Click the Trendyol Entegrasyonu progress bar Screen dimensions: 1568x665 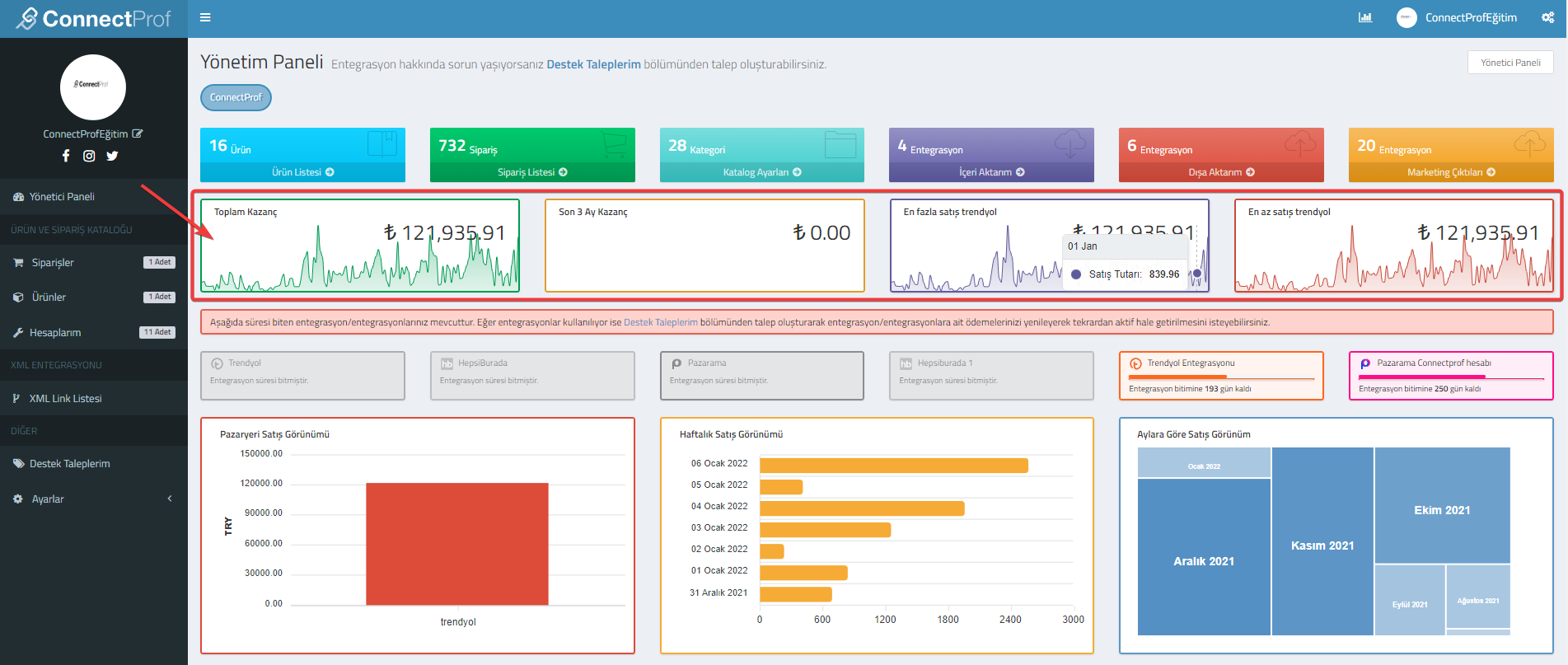tap(1221, 379)
